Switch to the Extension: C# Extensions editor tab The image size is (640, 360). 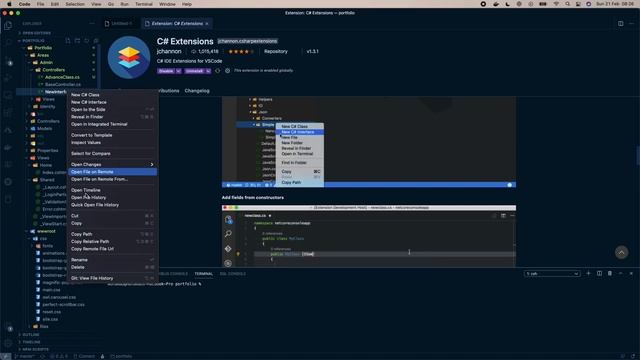click(x=177, y=24)
